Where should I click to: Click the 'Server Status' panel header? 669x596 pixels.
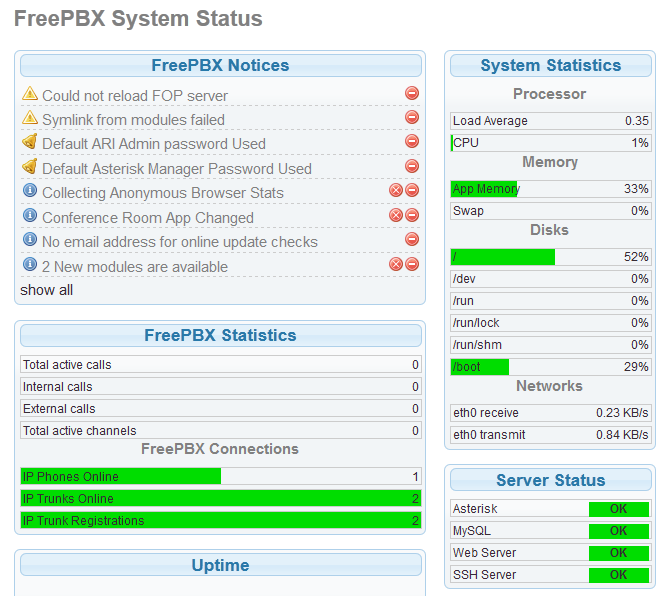(x=550, y=480)
